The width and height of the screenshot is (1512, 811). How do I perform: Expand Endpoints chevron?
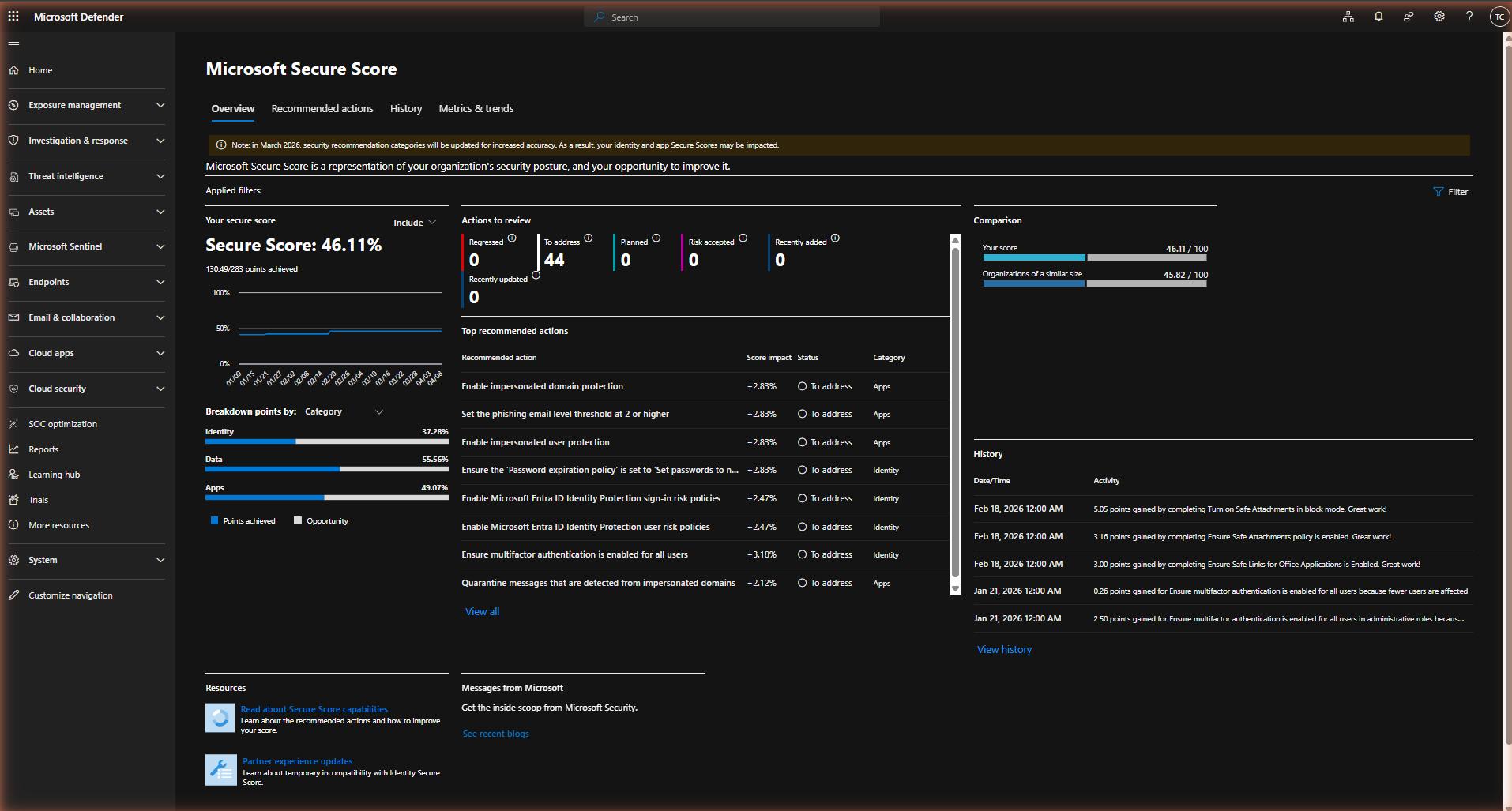click(160, 282)
